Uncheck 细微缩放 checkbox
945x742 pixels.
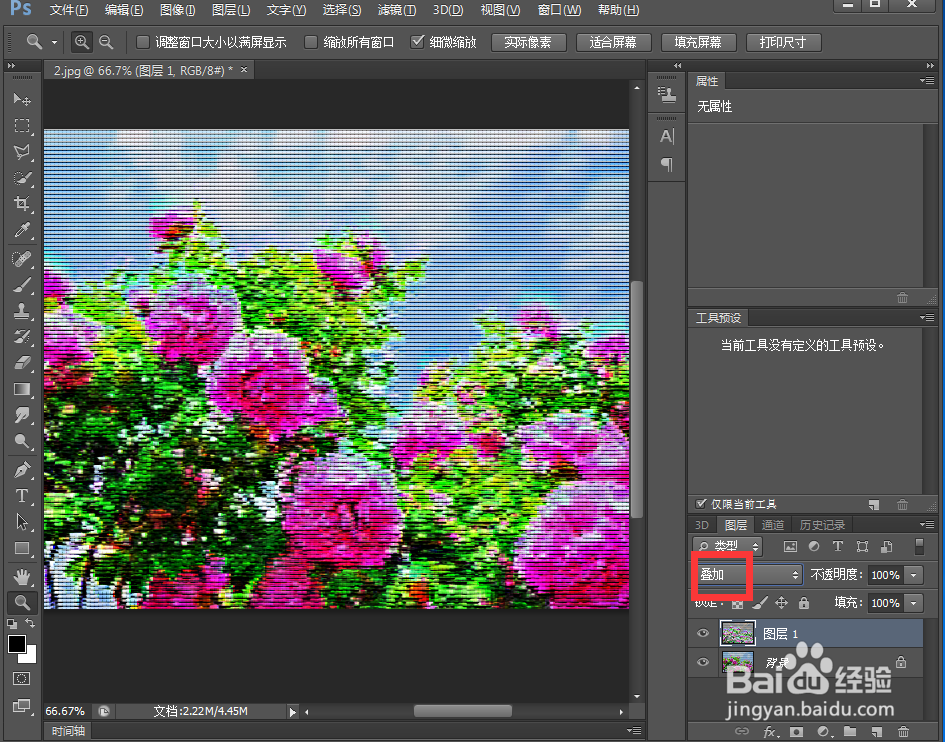pos(417,42)
